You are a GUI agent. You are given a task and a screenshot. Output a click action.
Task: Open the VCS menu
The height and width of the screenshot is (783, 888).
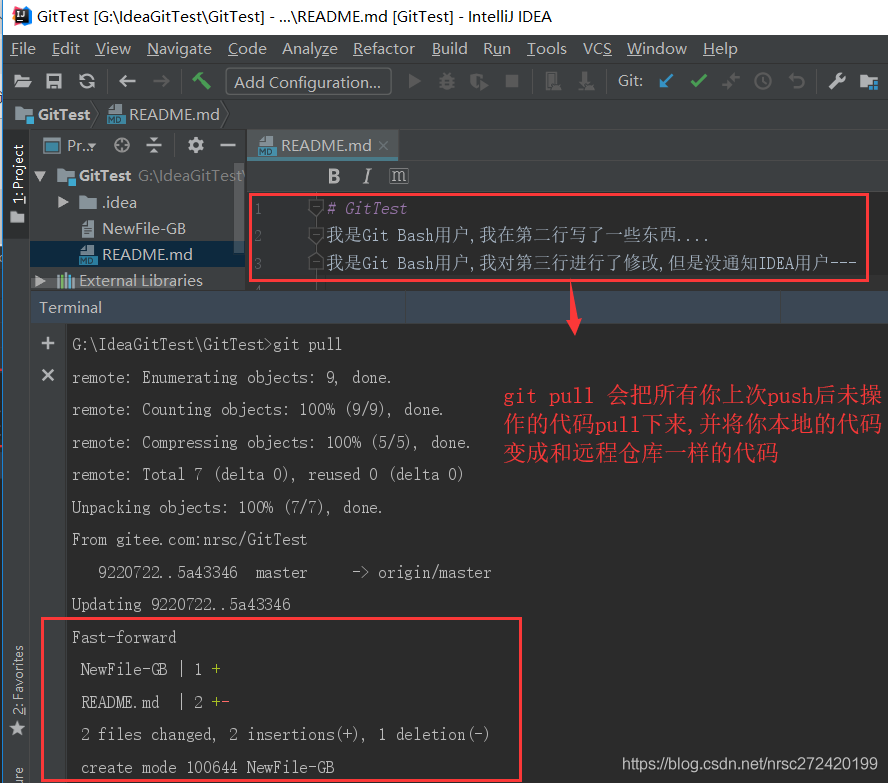[597, 48]
